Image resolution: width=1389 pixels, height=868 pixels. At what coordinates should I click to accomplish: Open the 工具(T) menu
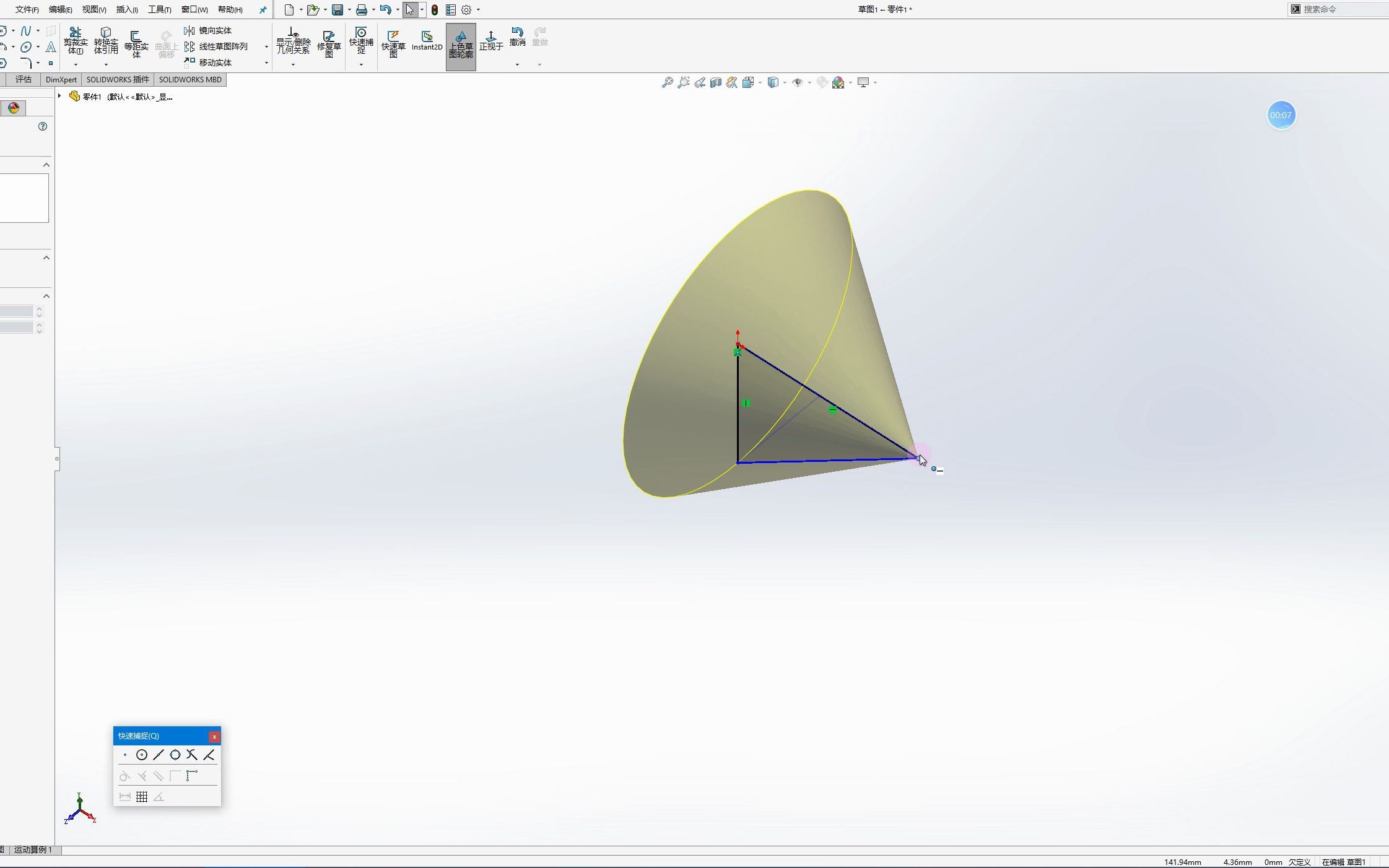pos(159,9)
